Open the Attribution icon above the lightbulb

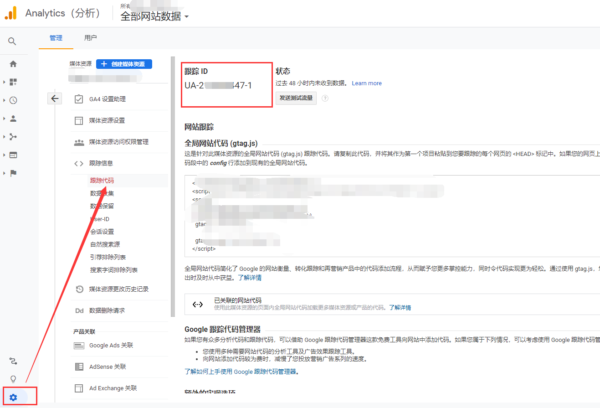click(x=13, y=361)
